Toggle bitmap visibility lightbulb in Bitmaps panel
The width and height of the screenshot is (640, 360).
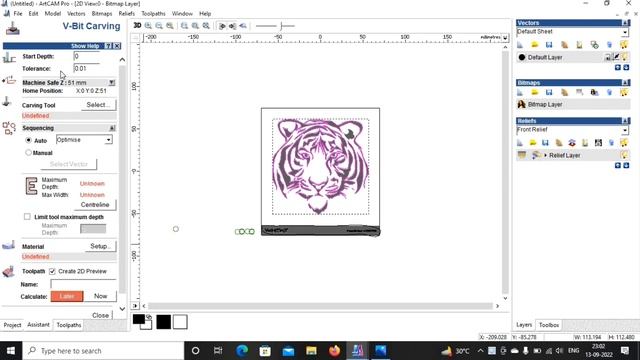coord(624,93)
